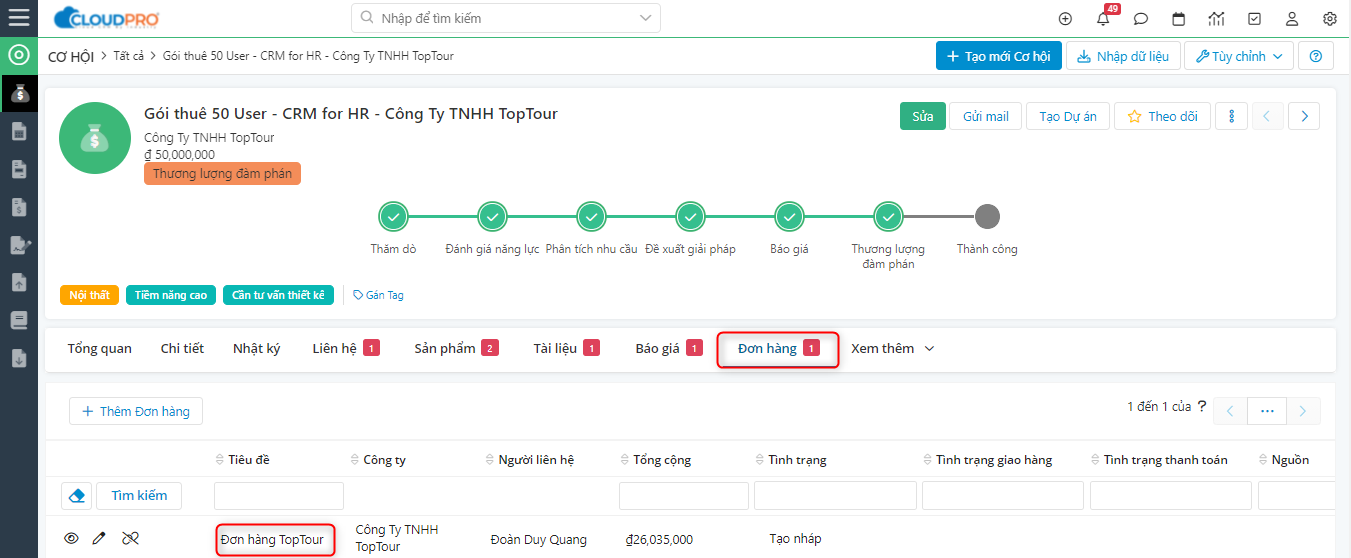Click the Gửi mail button
The height and width of the screenshot is (558, 1351).
coord(985,116)
